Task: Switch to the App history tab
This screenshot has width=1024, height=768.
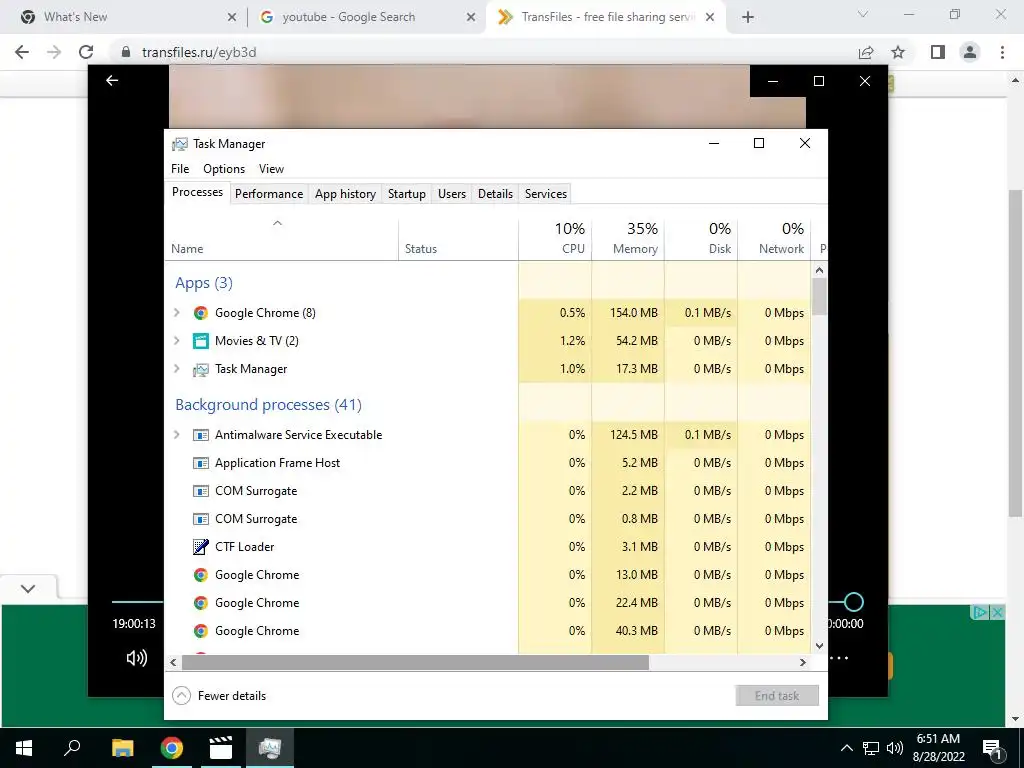Action: coord(345,194)
